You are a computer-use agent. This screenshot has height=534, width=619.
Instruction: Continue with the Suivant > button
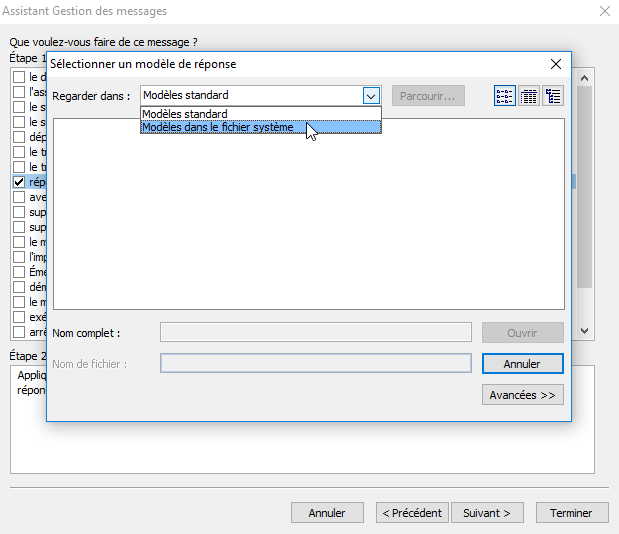tap(487, 513)
